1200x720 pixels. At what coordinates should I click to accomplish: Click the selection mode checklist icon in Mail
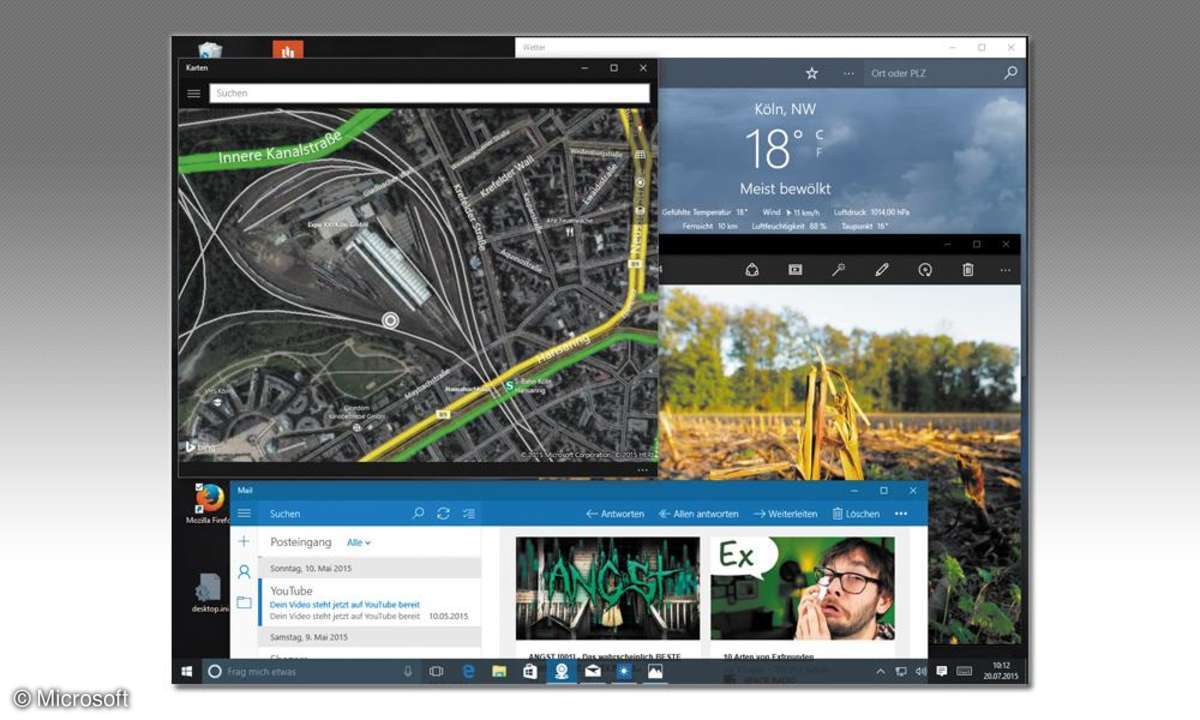tap(469, 513)
